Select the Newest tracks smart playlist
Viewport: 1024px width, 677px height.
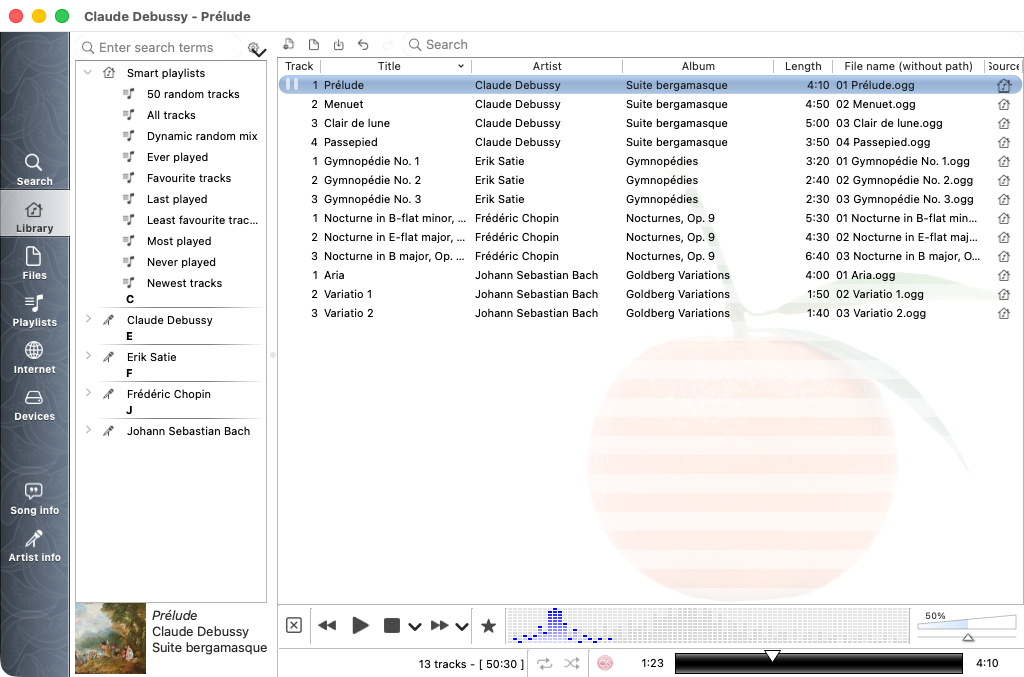click(x=184, y=283)
